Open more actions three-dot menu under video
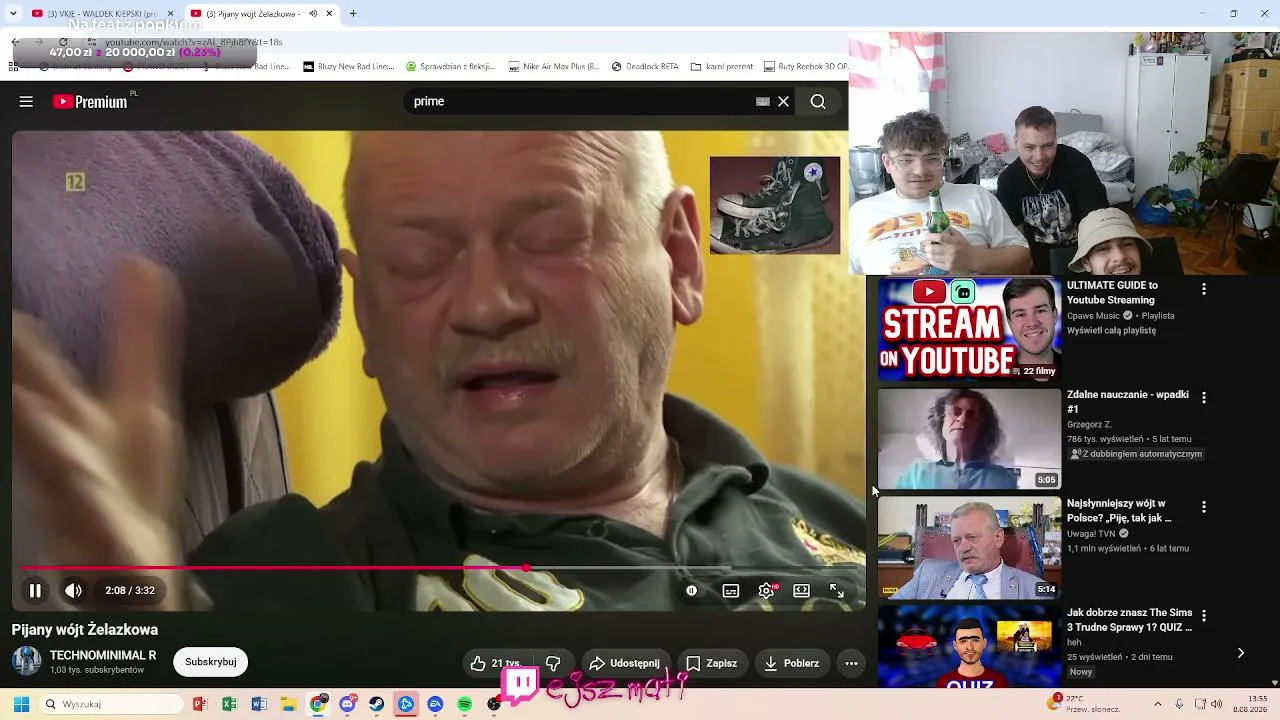1280x720 pixels. tap(851, 663)
